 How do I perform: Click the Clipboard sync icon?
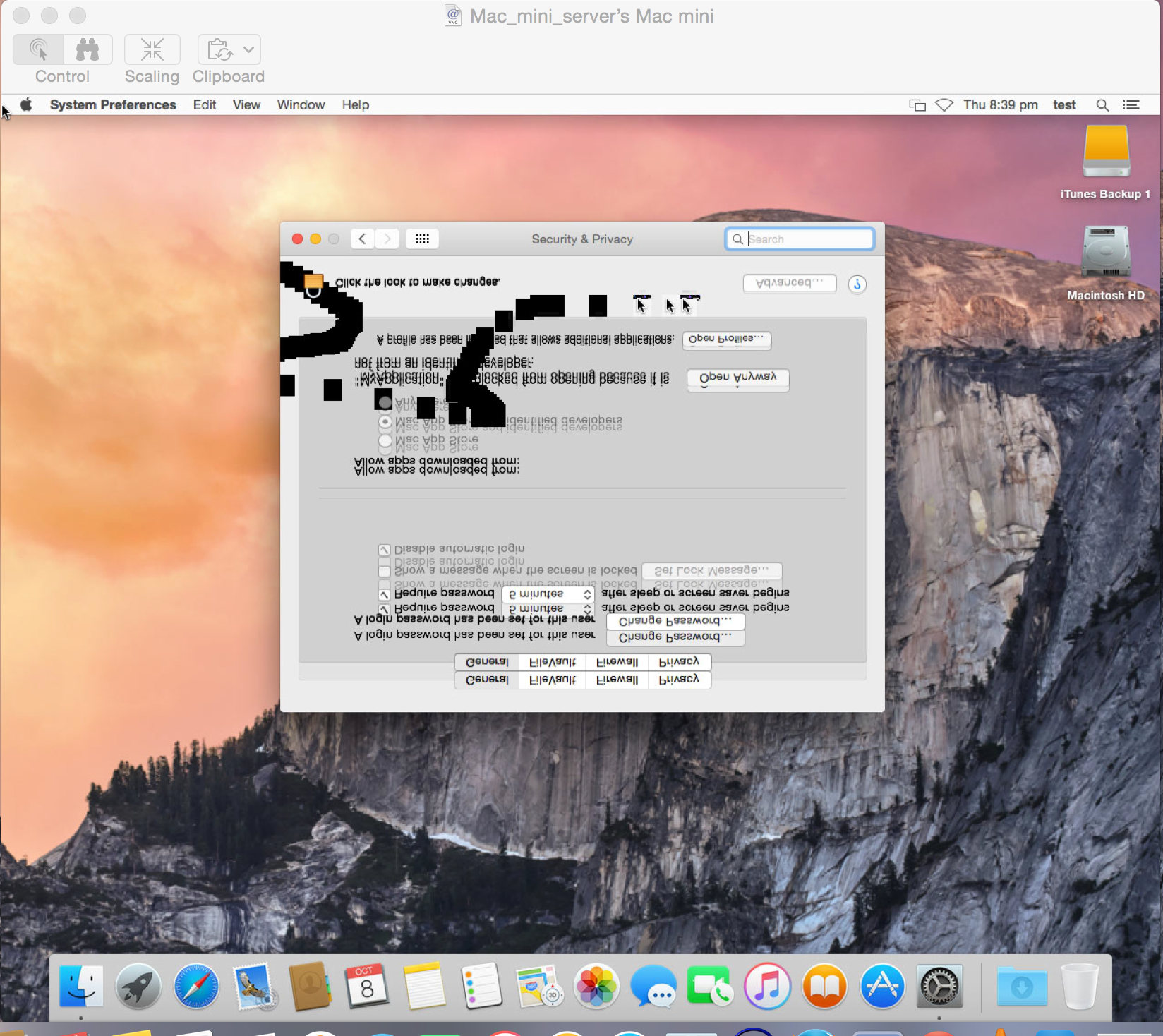219,49
